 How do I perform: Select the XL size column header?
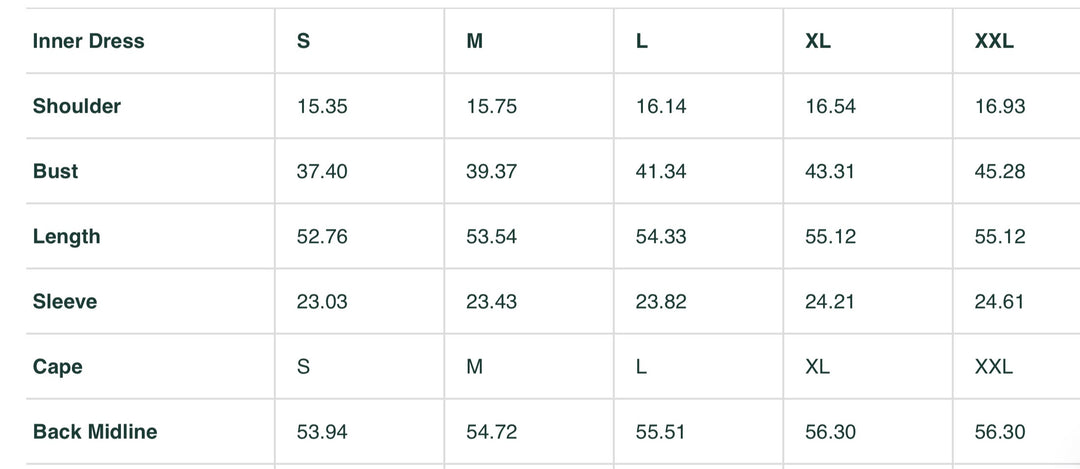pos(817,41)
